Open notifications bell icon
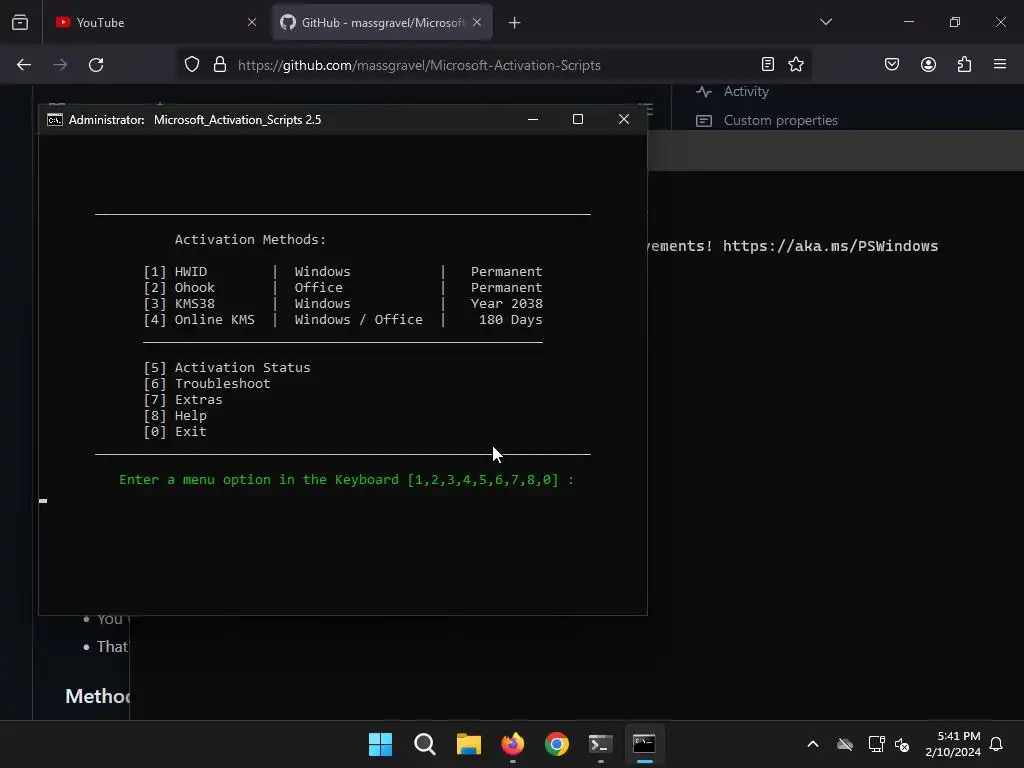Image resolution: width=1024 pixels, height=768 pixels. (x=996, y=744)
